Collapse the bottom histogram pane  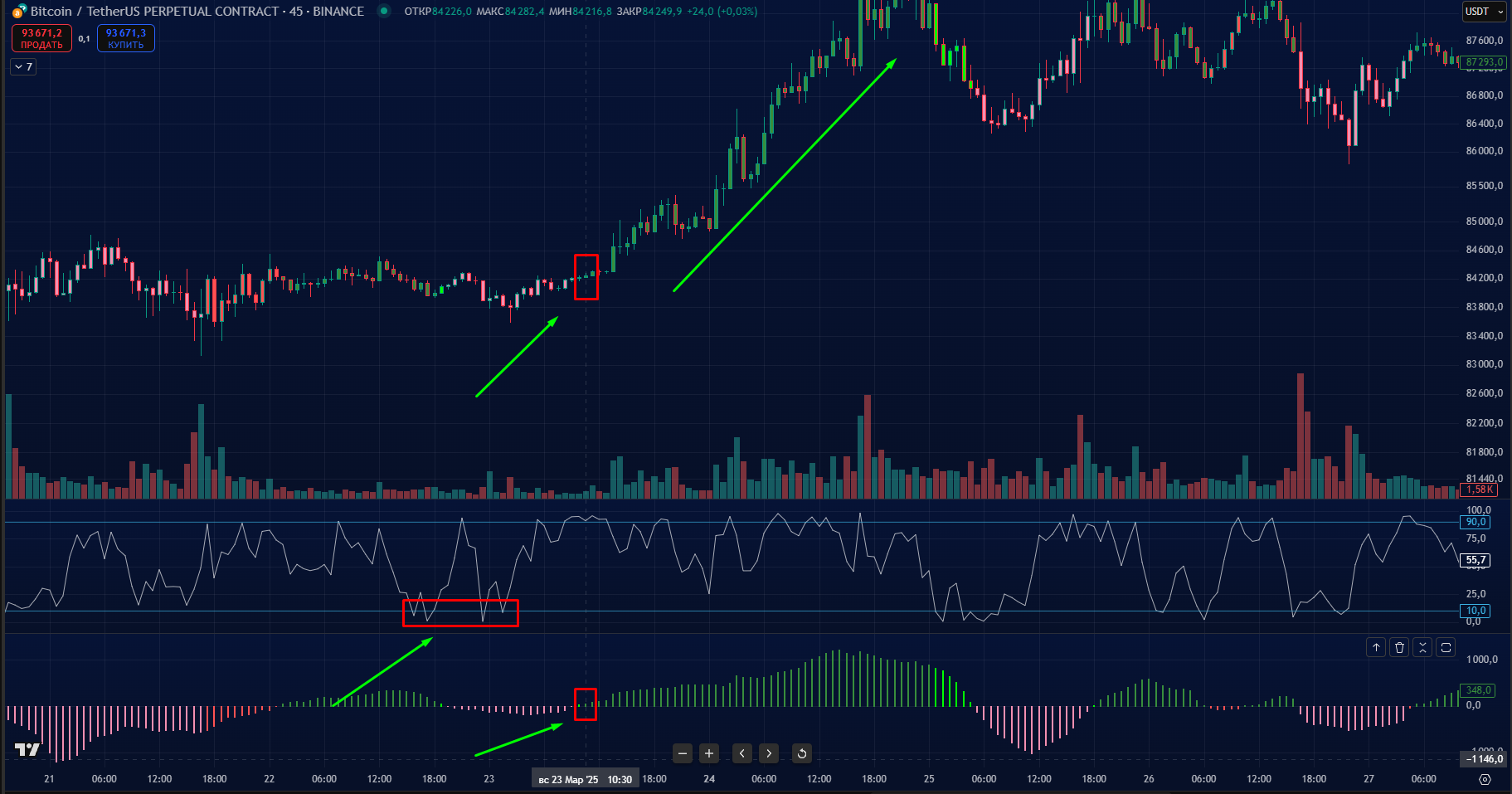point(1422,647)
